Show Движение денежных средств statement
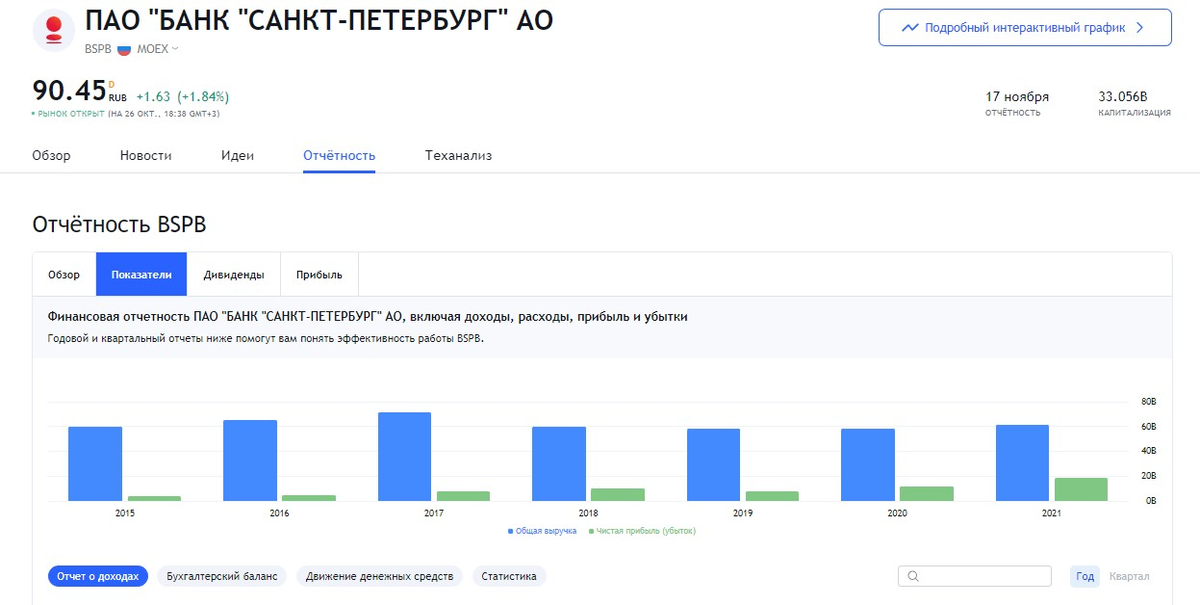This screenshot has width=1200, height=605. click(380, 576)
